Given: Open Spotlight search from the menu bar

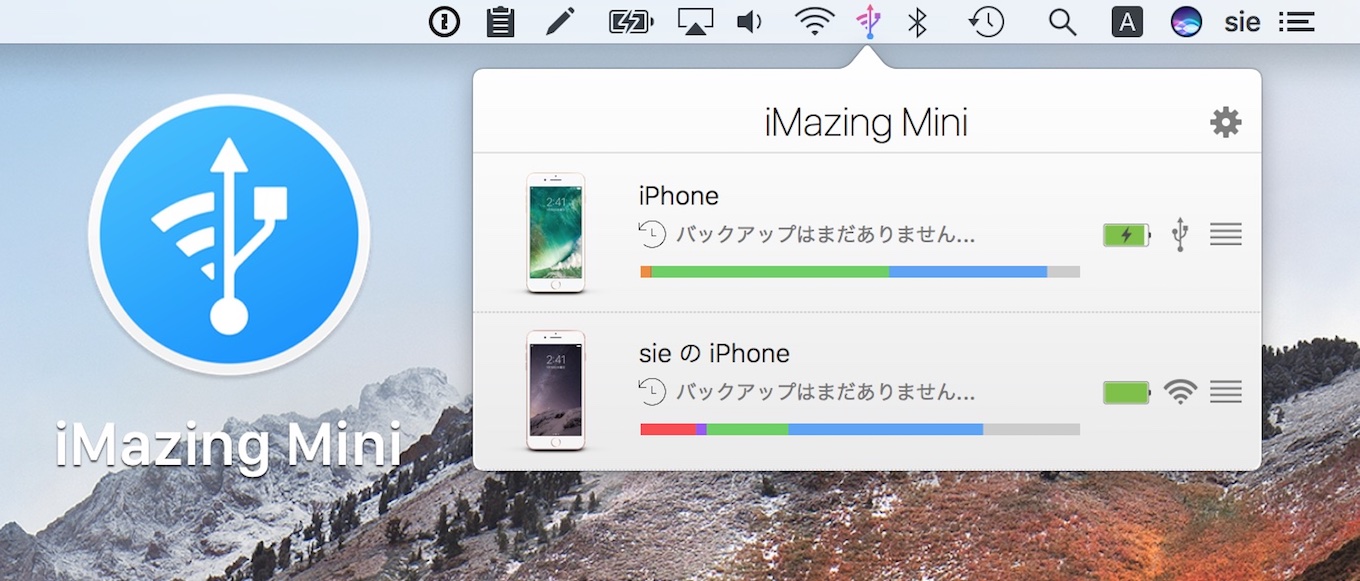Looking at the screenshot, I should coord(1061,20).
